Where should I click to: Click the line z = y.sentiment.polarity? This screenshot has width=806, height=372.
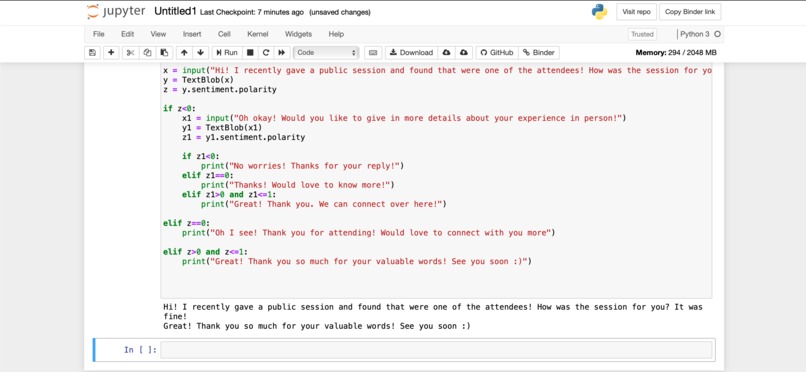tap(219, 89)
